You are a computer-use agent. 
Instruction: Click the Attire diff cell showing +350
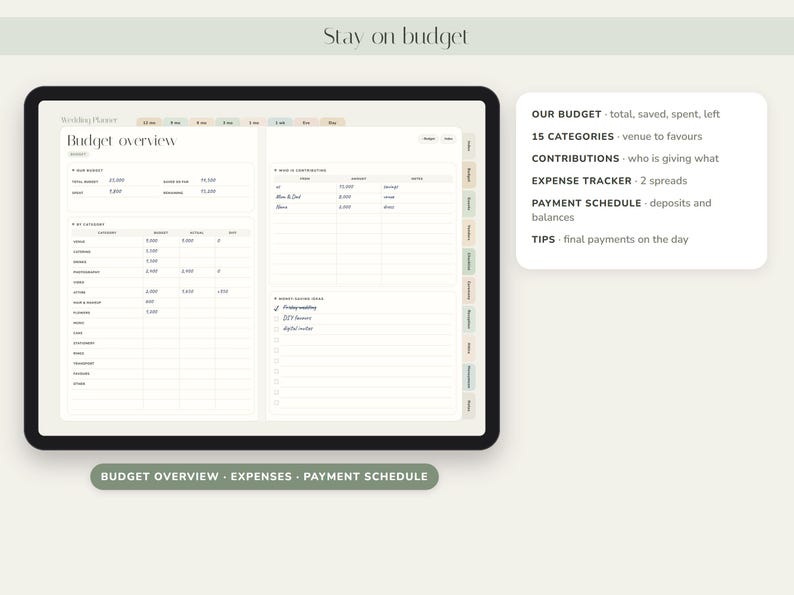(x=232, y=292)
